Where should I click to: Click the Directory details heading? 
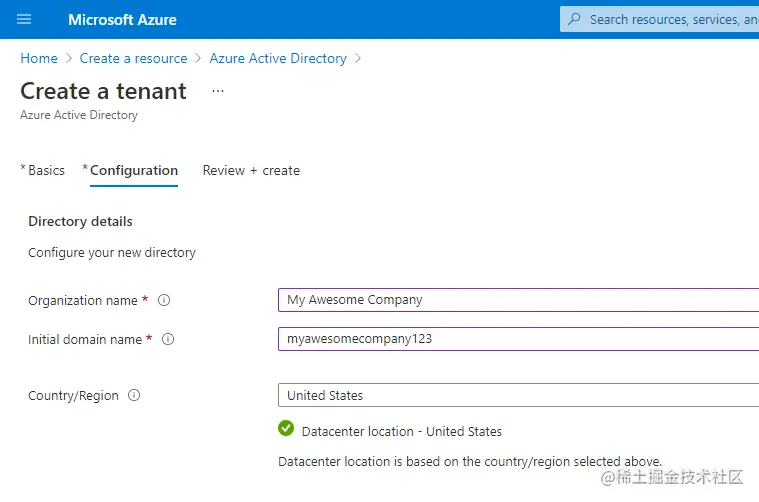(x=80, y=222)
